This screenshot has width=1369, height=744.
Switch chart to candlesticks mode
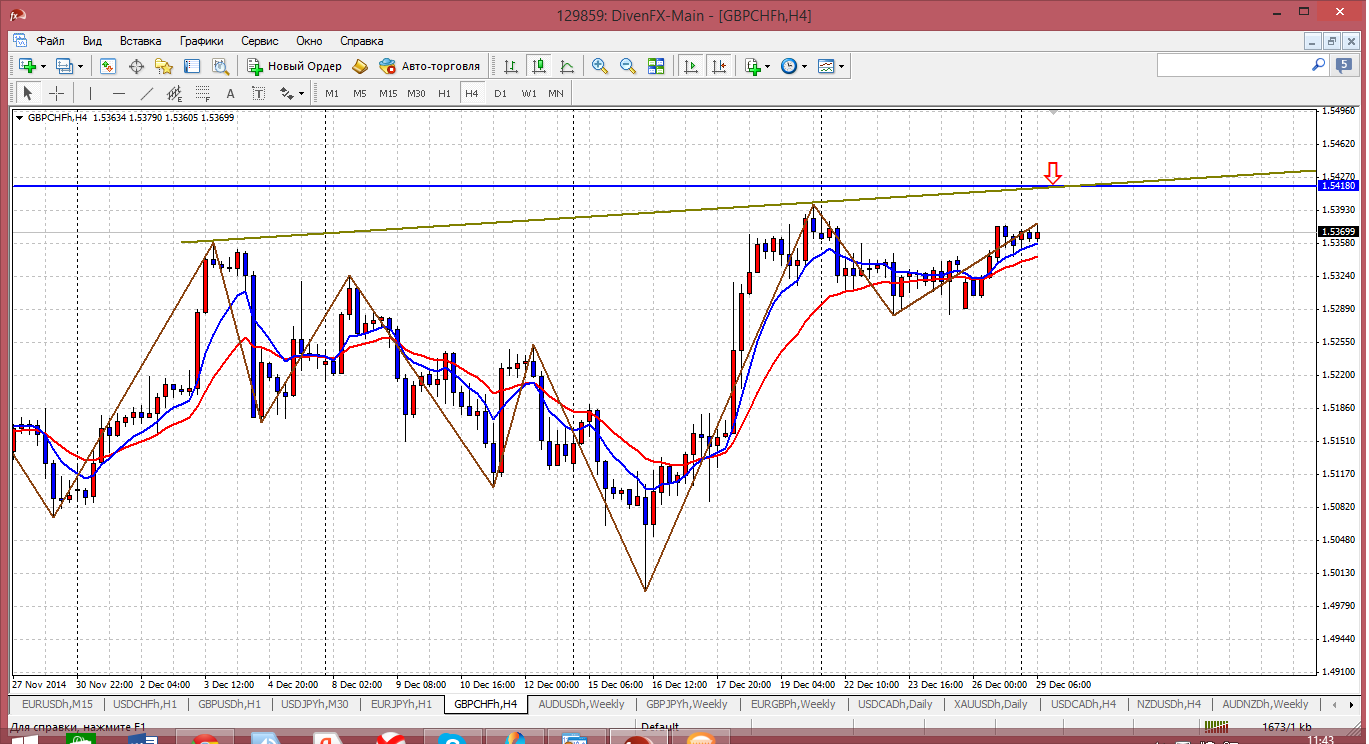coord(539,66)
